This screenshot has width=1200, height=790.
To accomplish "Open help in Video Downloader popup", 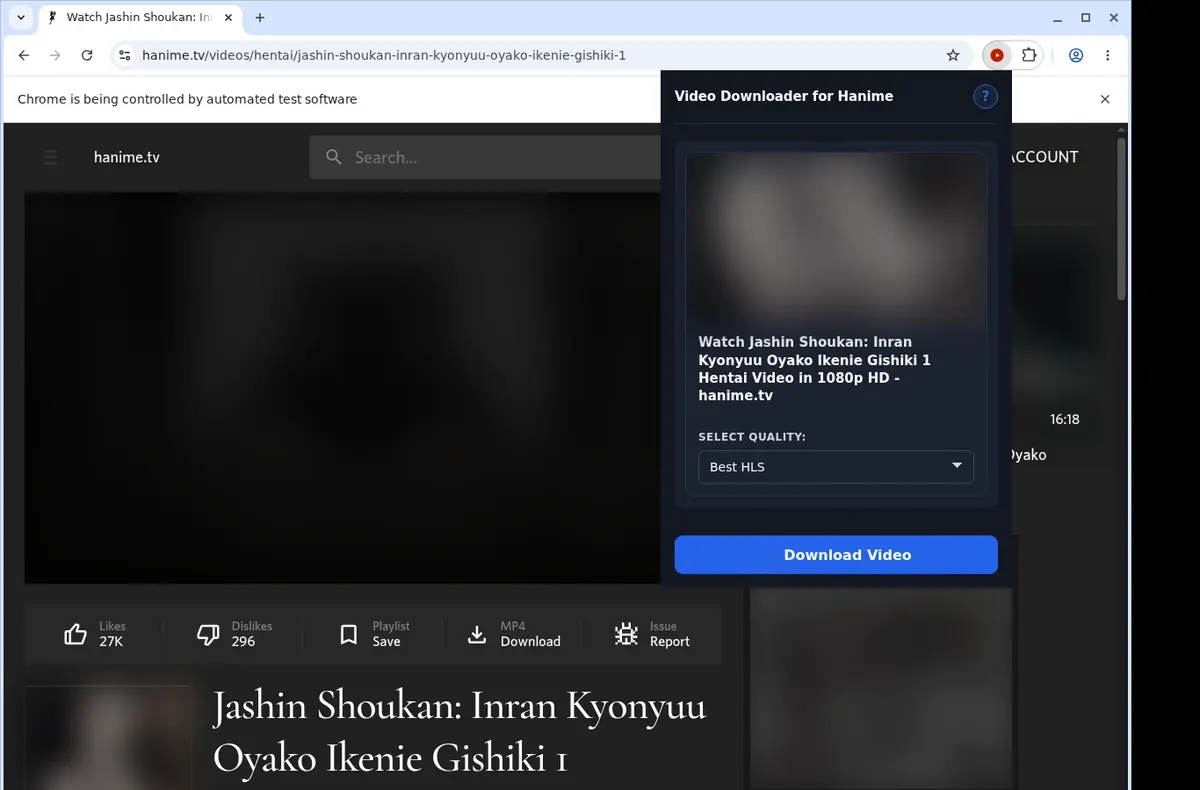I will (985, 96).
